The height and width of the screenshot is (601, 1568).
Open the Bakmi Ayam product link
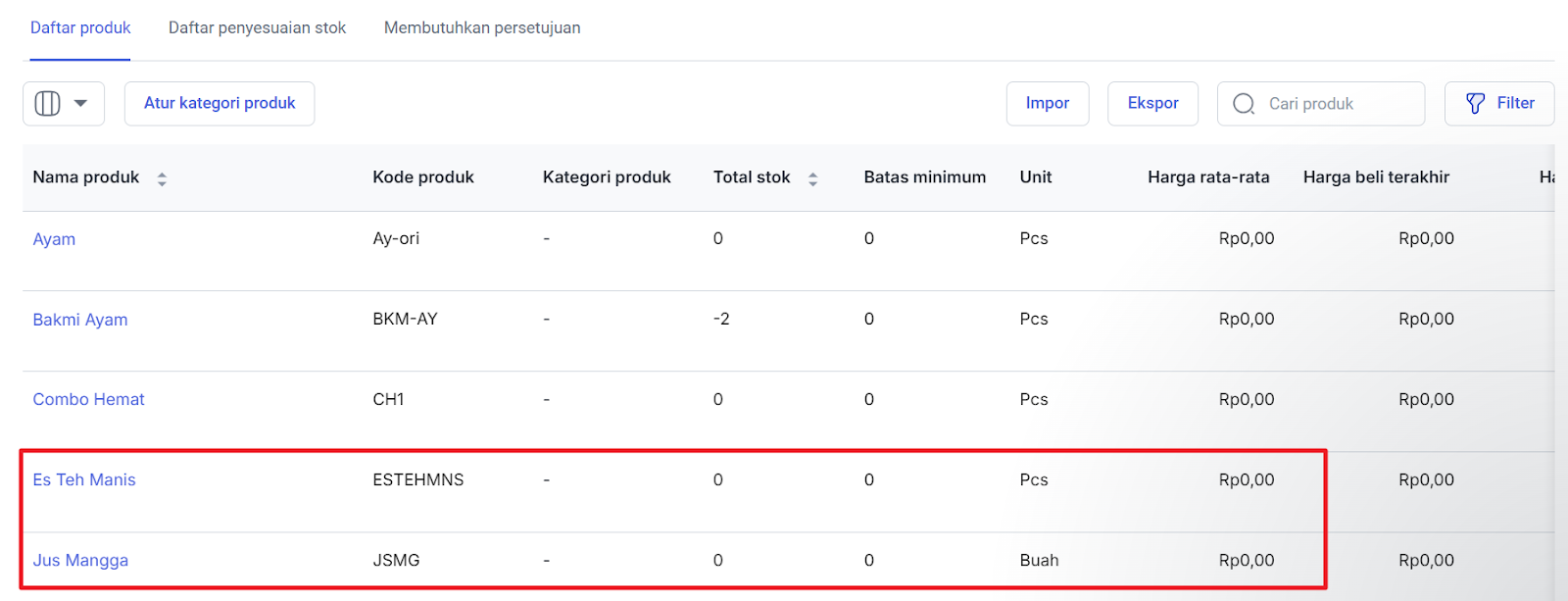point(80,320)
